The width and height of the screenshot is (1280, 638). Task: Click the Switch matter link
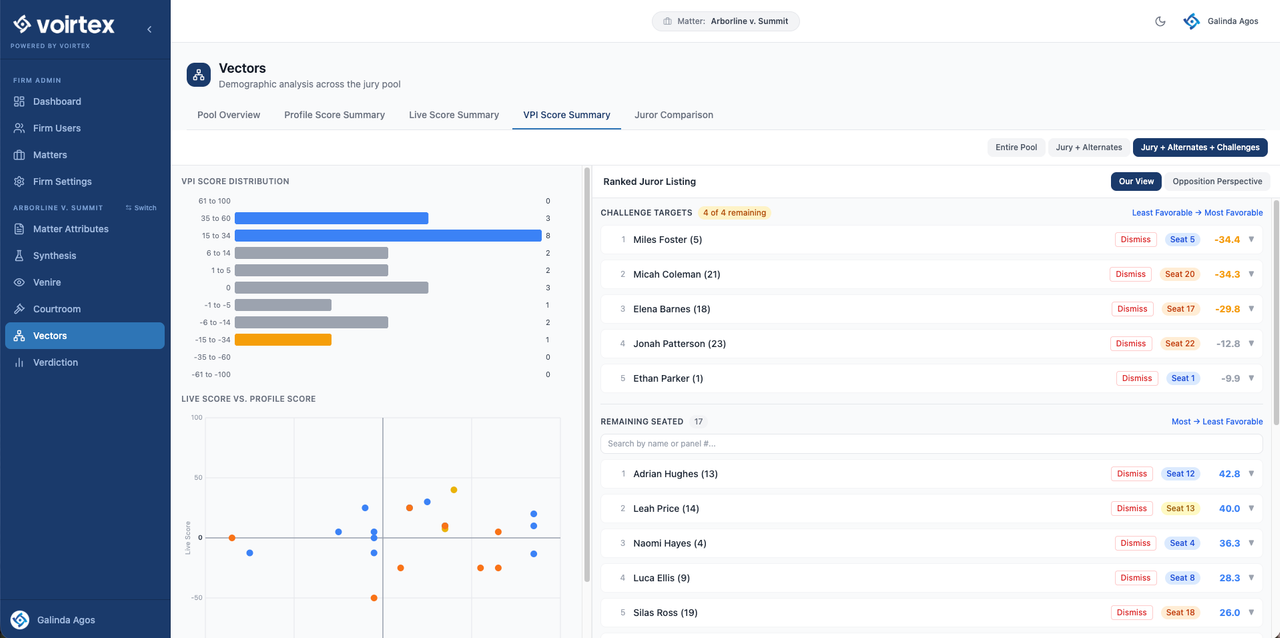pyautogui.click(x=141, y=208)
